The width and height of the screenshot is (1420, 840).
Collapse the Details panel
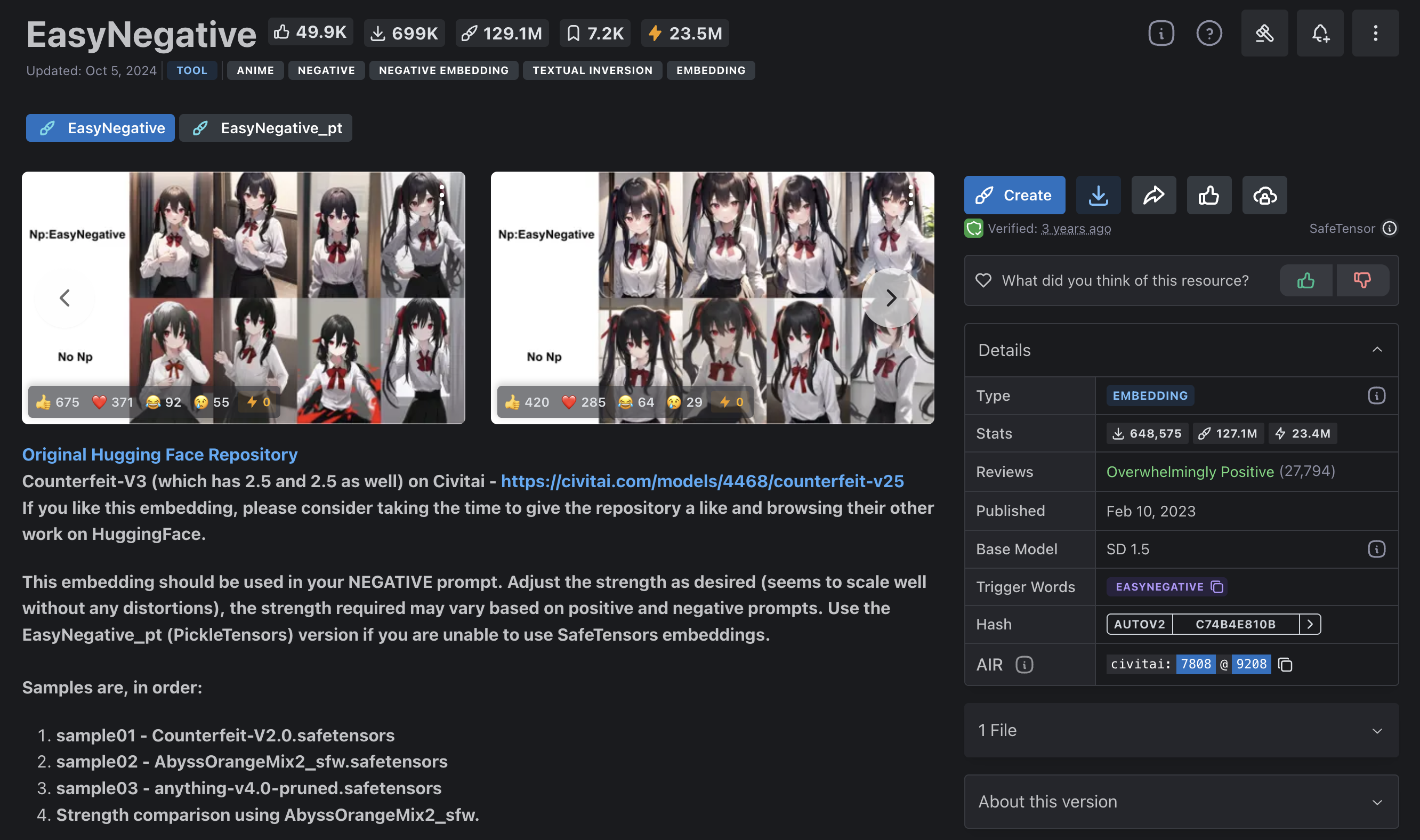(x=1376, y=350)
